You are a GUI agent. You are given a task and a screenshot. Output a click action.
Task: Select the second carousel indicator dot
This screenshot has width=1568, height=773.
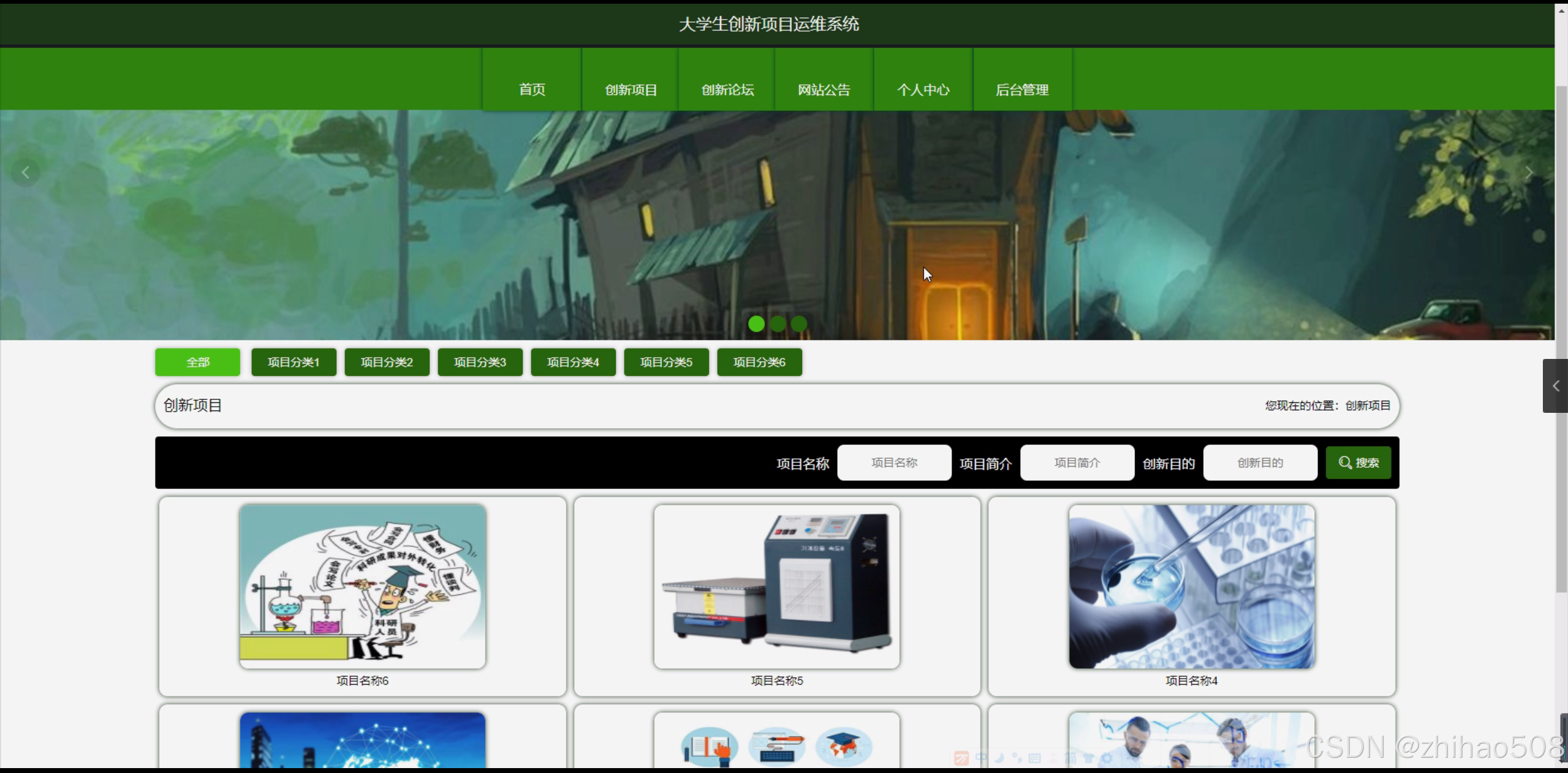pyautogui.click(x=778, y=323)
